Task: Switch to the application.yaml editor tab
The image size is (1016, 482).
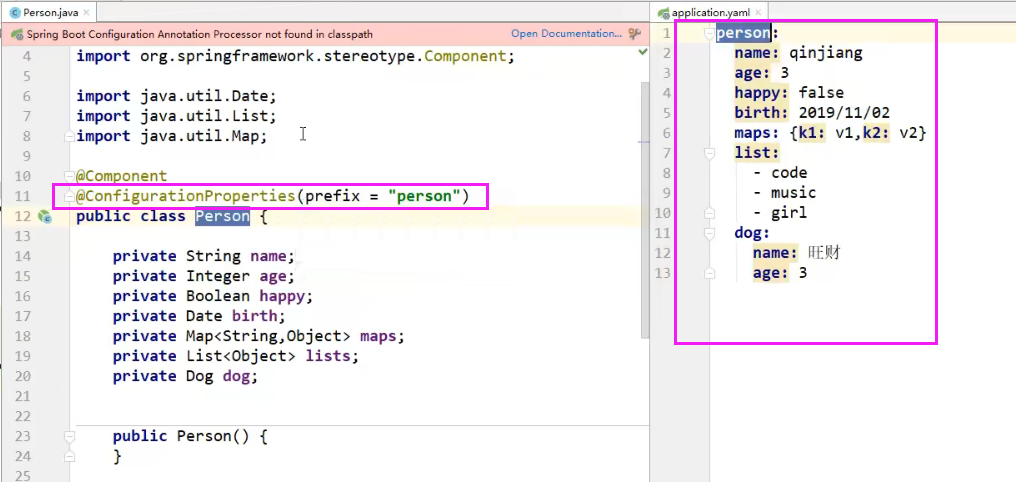Action: point(710,12)
